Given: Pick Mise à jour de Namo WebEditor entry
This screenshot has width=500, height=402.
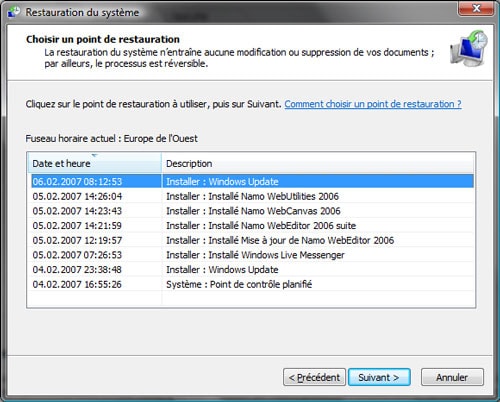Looking at the screenshot, I should point(252,240).
